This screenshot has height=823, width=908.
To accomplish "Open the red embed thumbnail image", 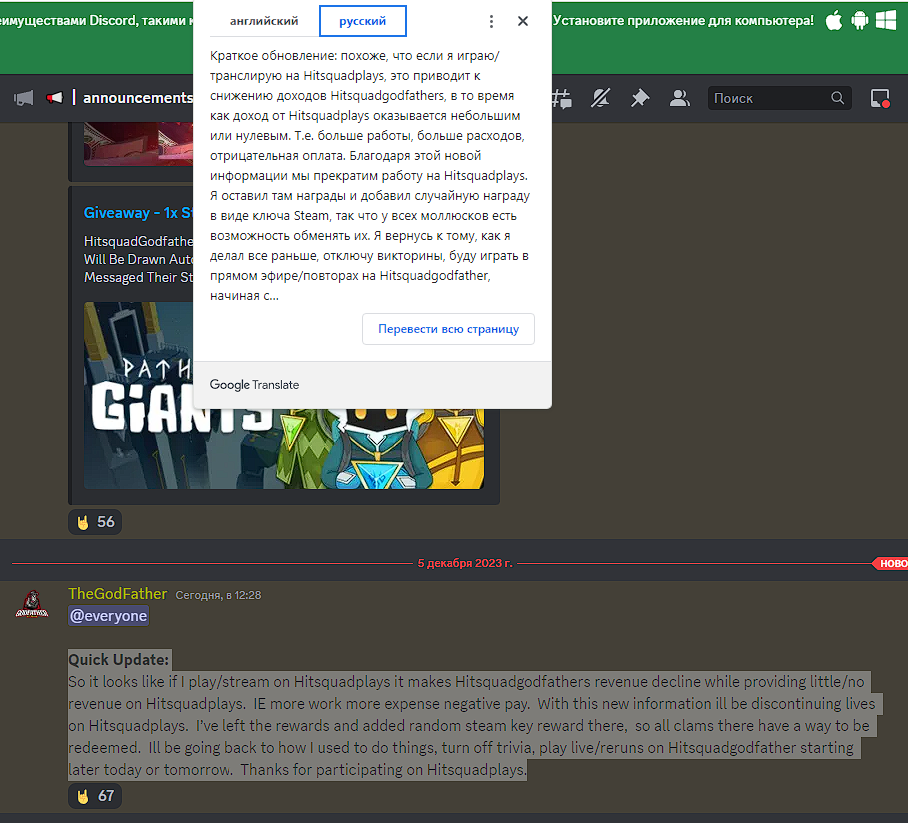I will [138, 144].
